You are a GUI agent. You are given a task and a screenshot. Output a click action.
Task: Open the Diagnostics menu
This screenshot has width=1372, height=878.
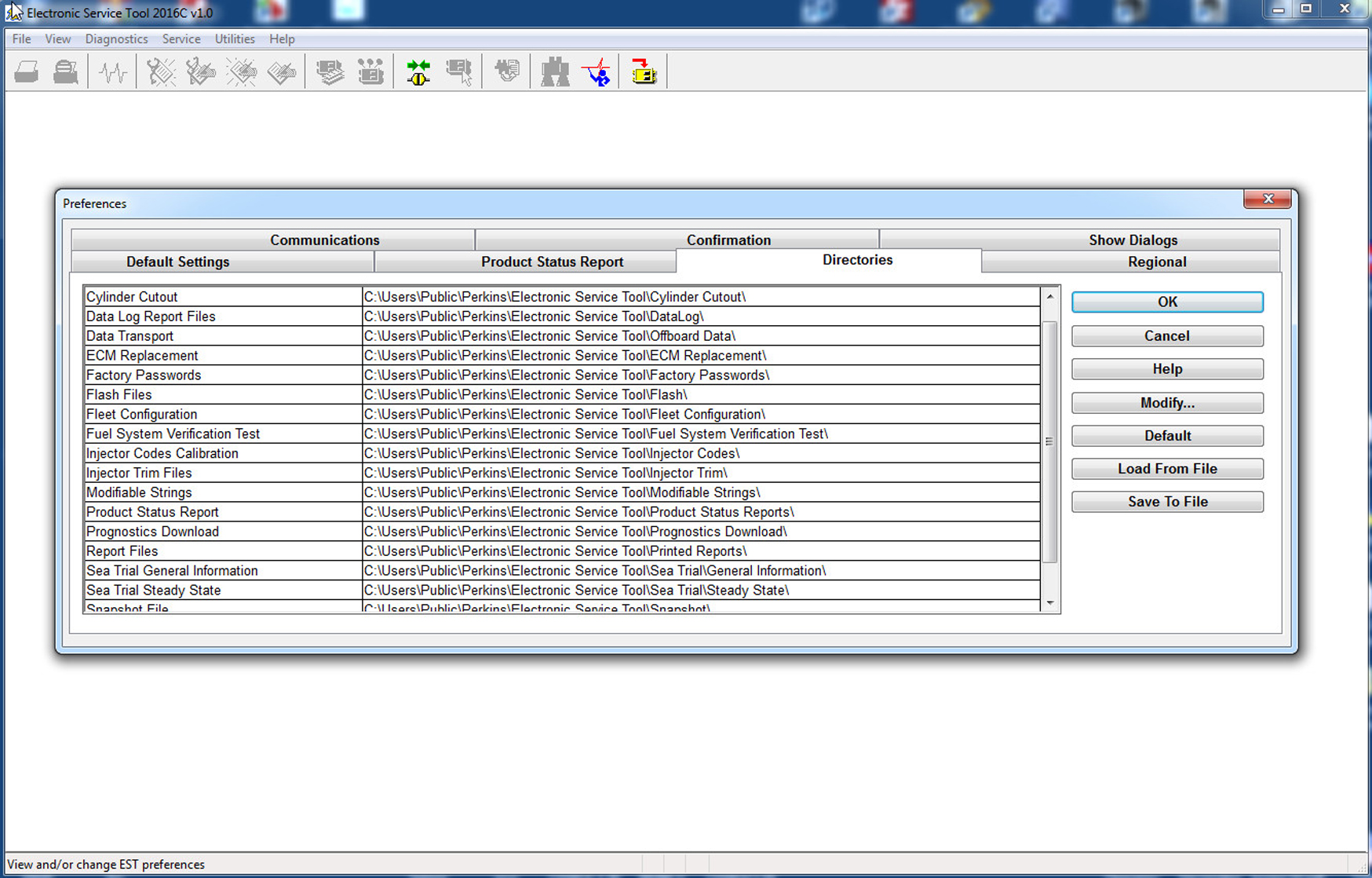pos(116,39)
